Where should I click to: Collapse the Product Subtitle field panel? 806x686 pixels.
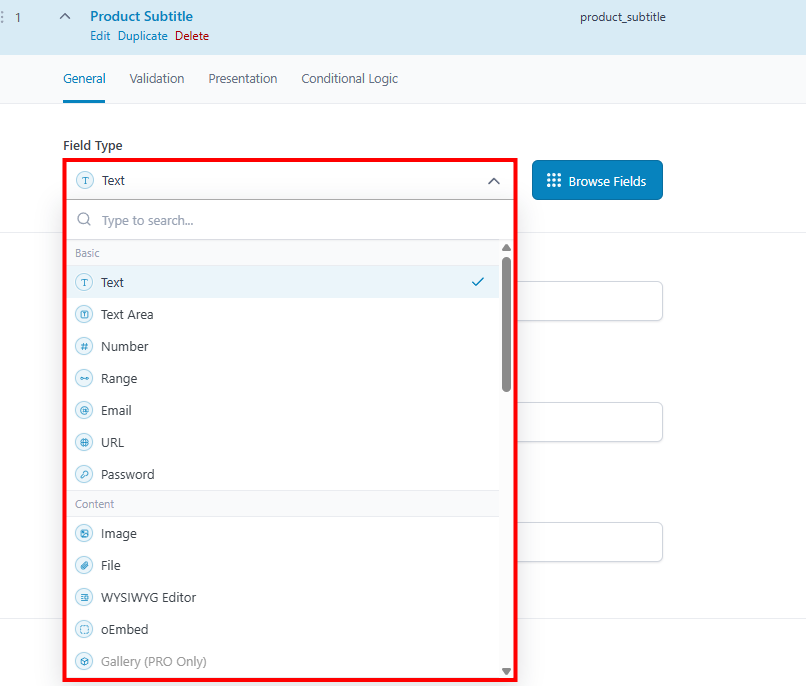(66, 17)
